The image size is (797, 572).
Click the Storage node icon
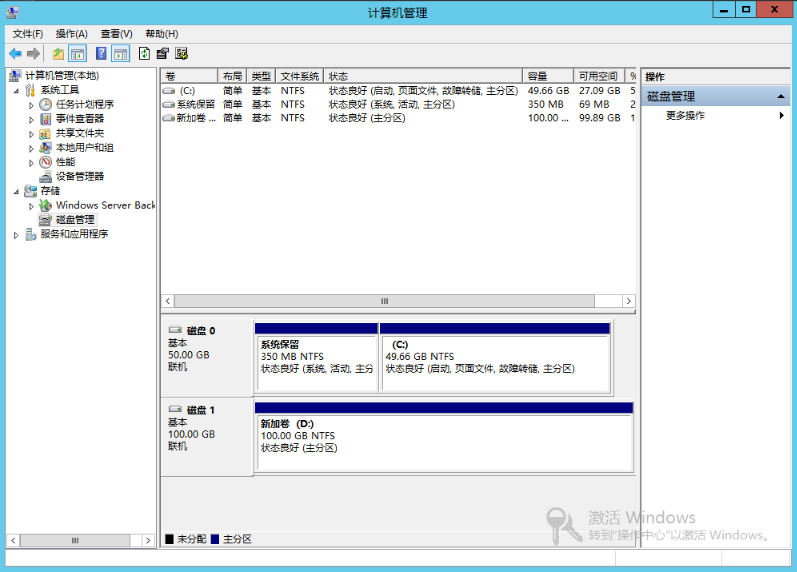coord(30,191)
